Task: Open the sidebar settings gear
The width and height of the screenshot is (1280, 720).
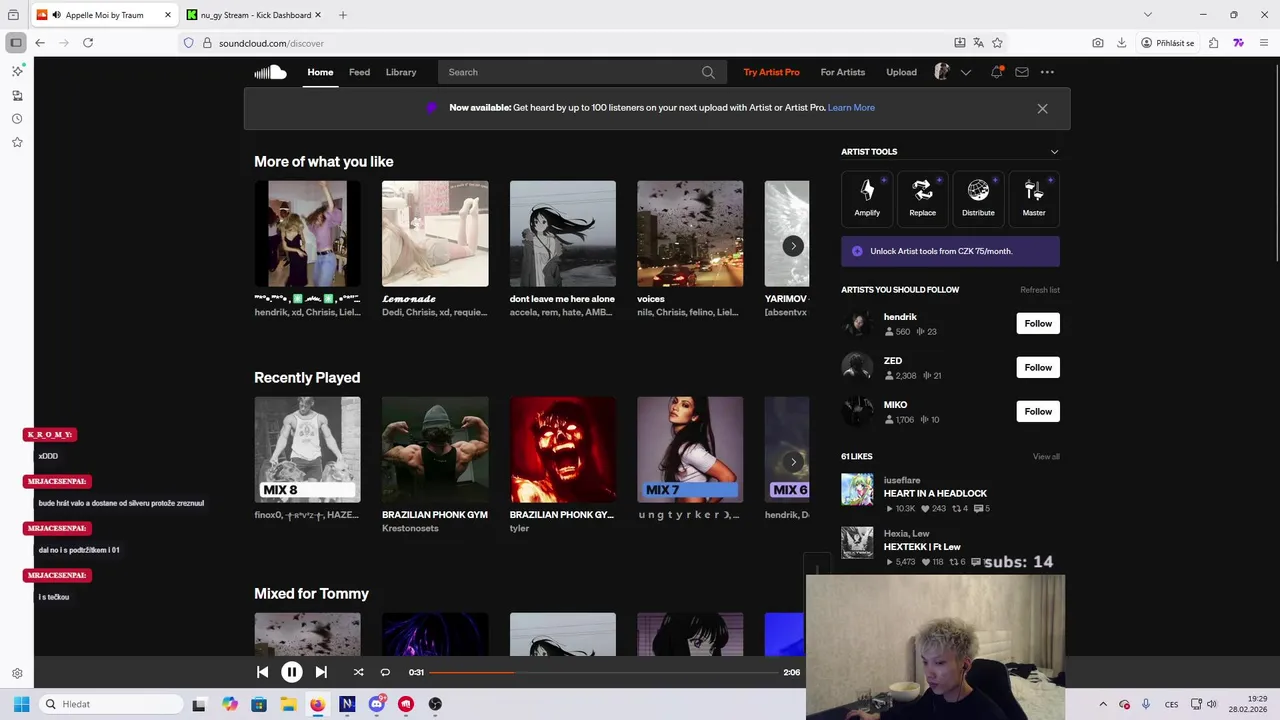Action: pos(17,674)
